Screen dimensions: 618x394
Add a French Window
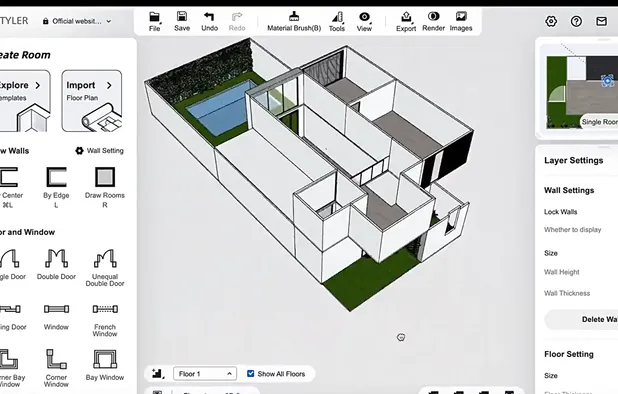click(x=105, y=320)
